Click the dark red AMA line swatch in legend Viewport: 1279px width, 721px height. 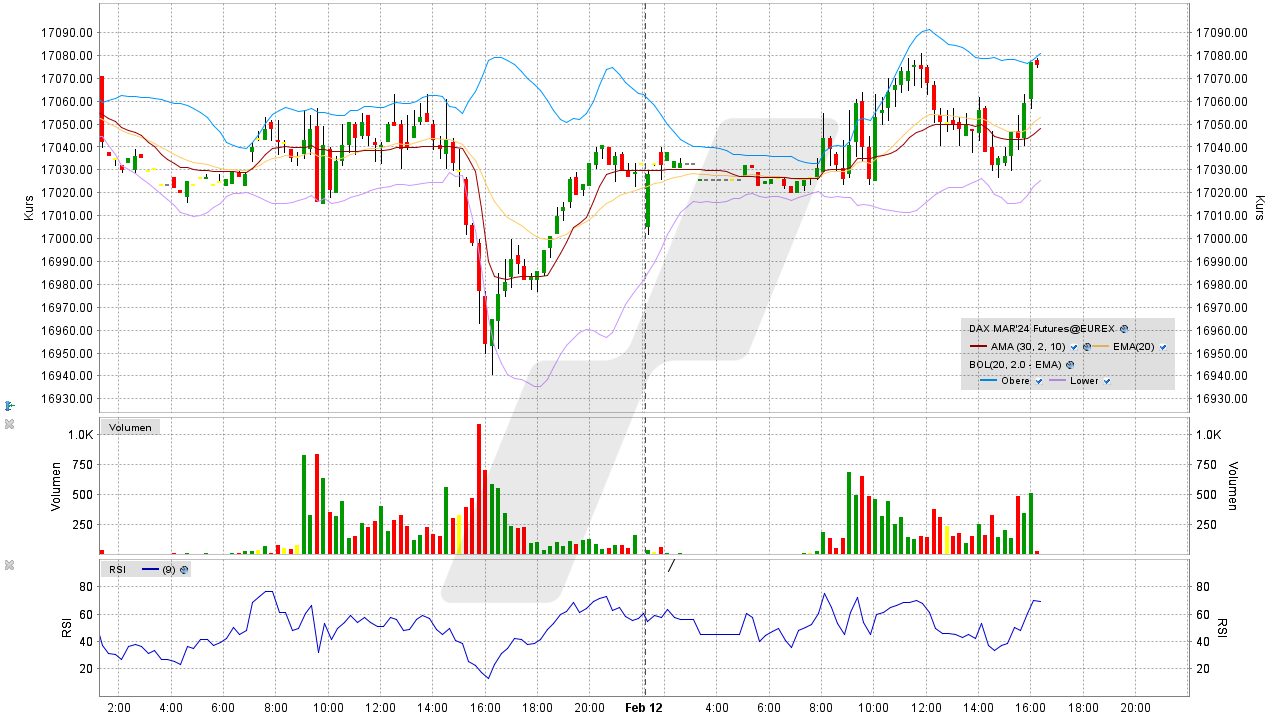point(978,346)
